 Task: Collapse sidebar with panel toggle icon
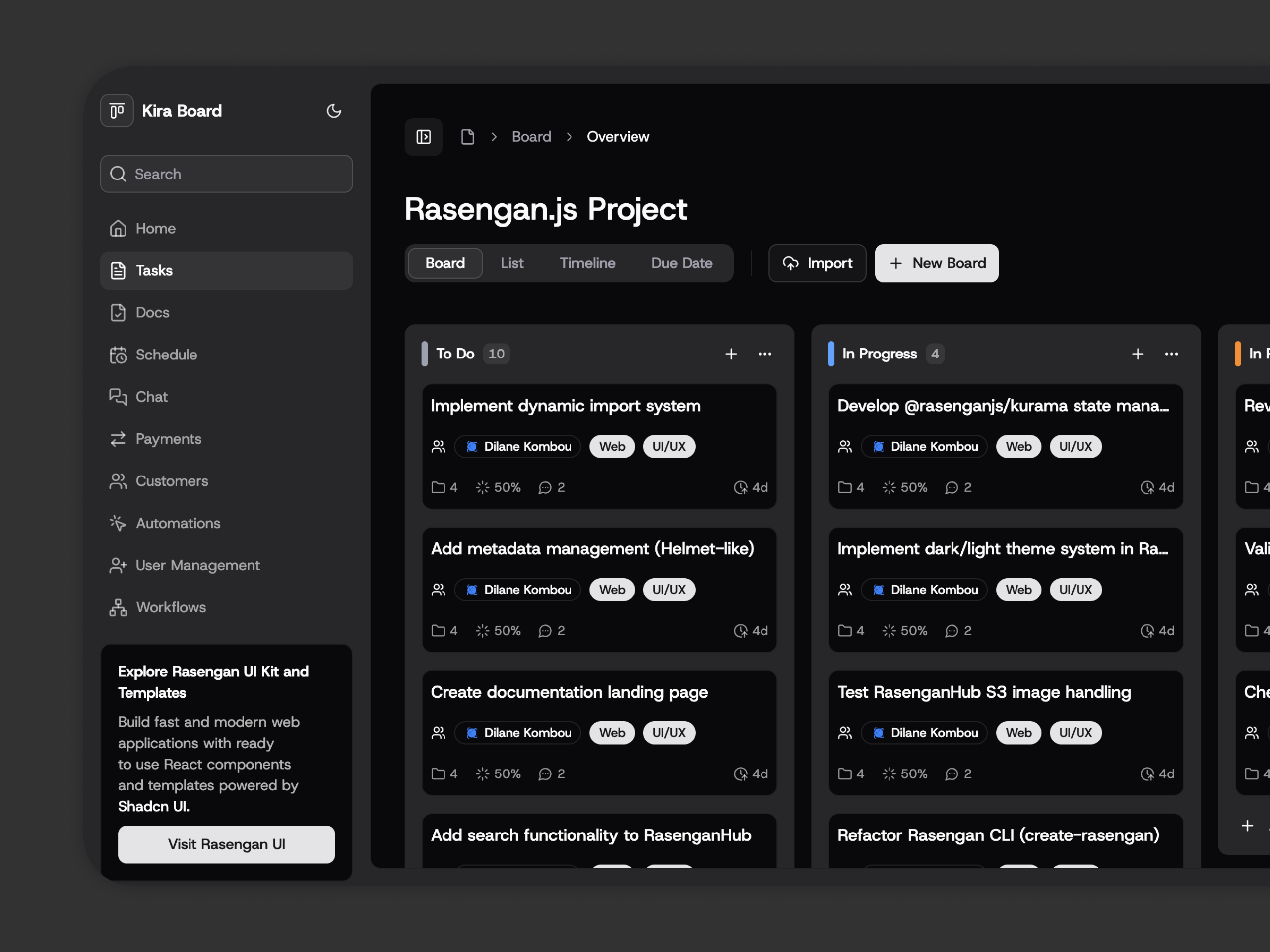(423, 137)
